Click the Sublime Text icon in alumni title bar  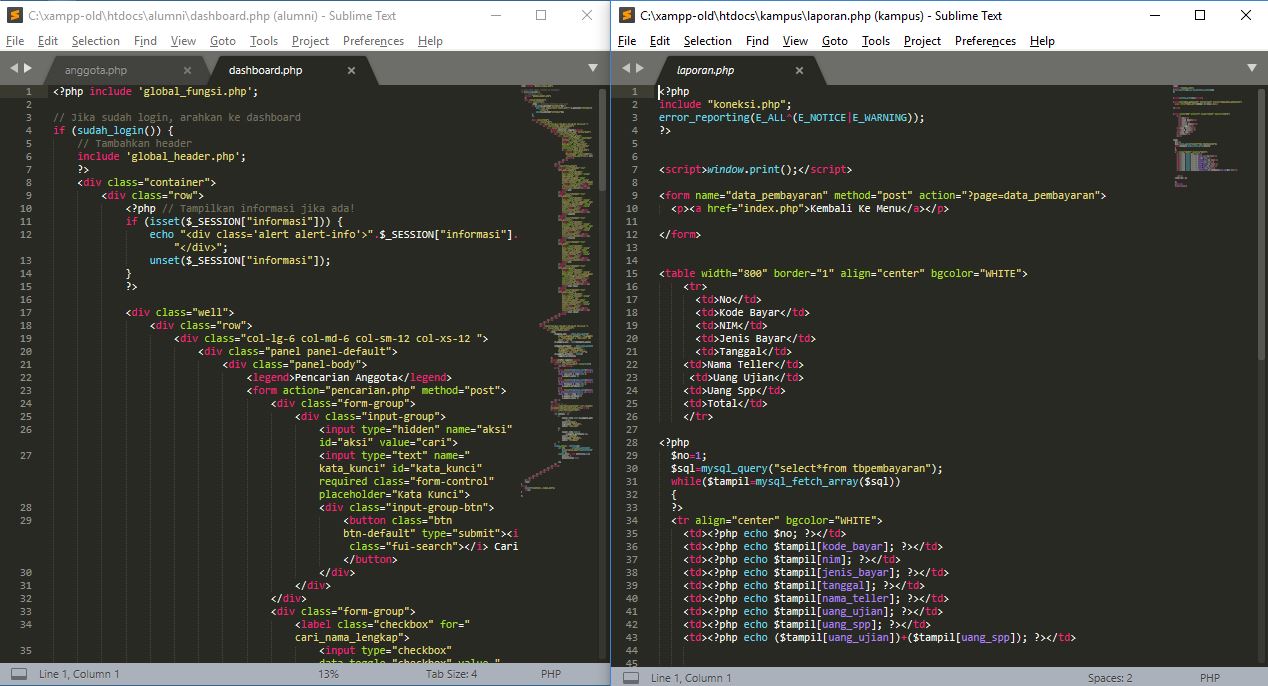[x=14, y=15]
